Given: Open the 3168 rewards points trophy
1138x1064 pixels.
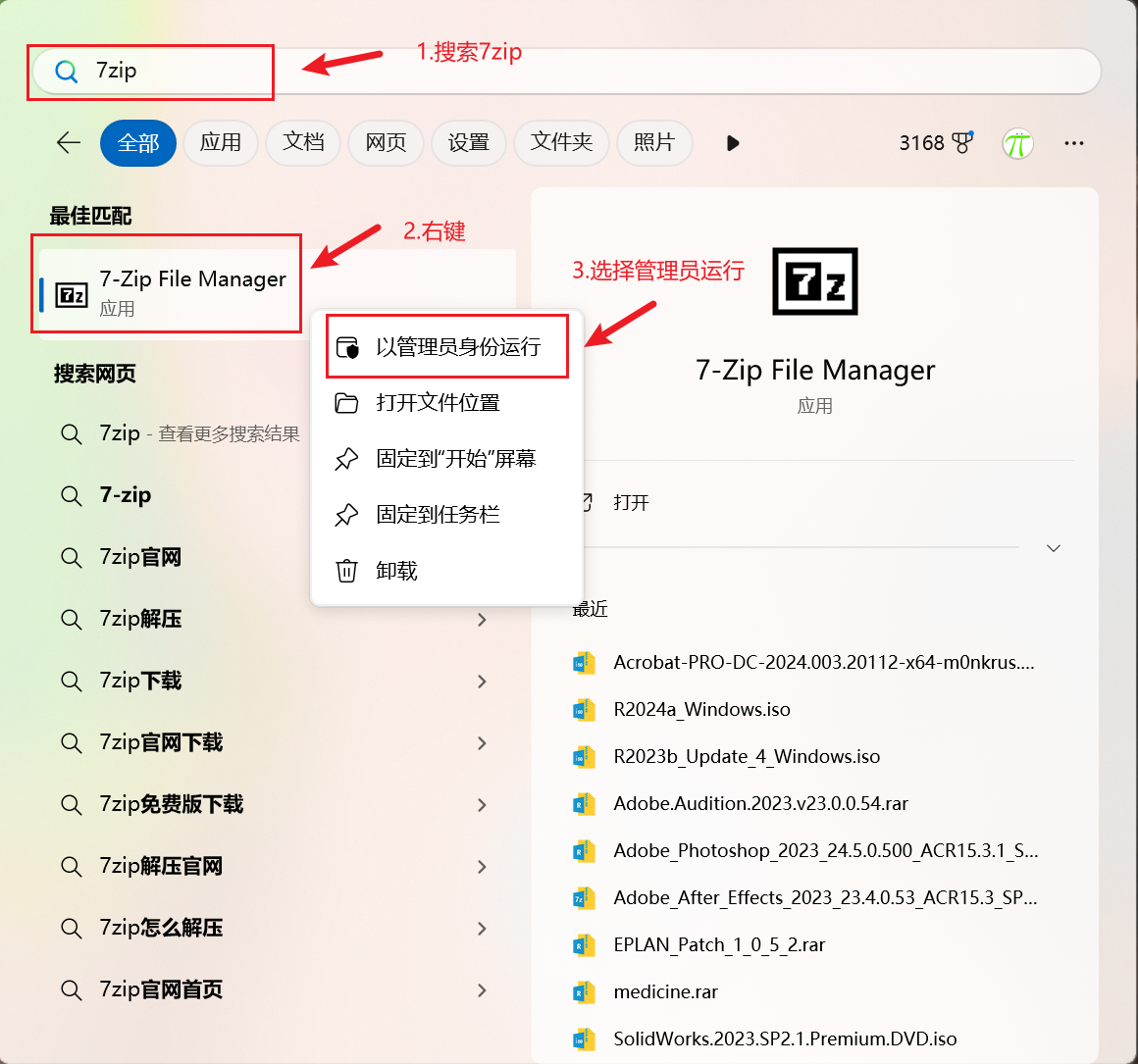Looking at the screenshot, I should pyautogui.click(x=936, y=143).
